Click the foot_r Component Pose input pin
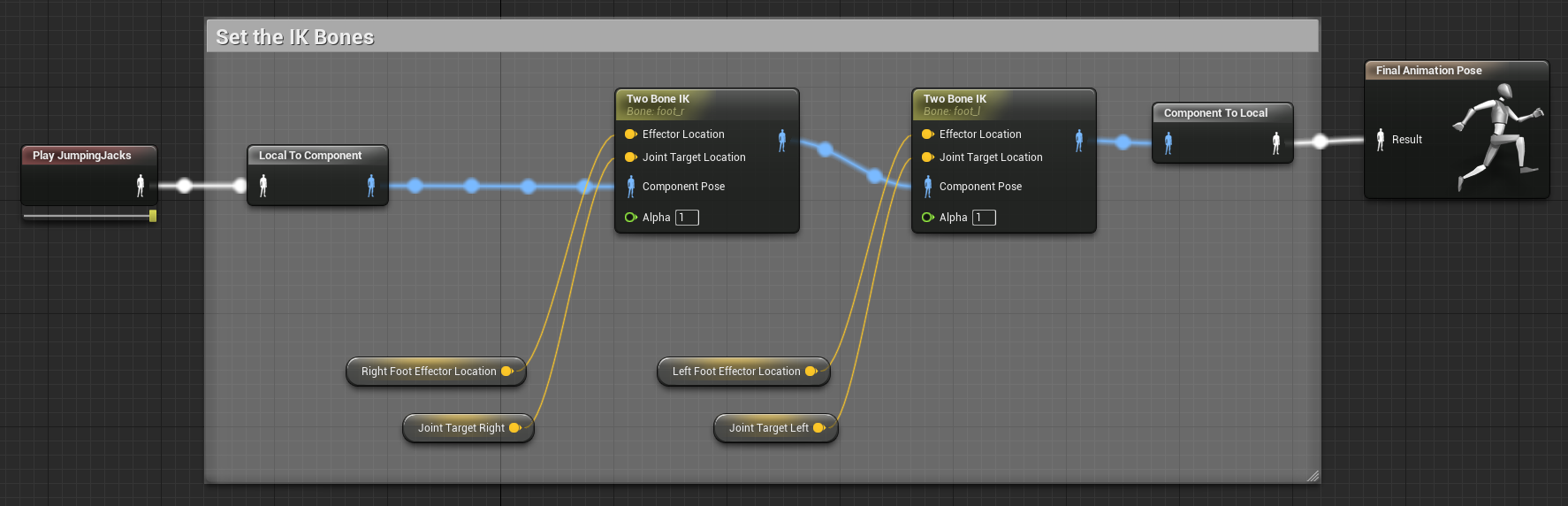Screen dimensions: 1568x506 631,187
